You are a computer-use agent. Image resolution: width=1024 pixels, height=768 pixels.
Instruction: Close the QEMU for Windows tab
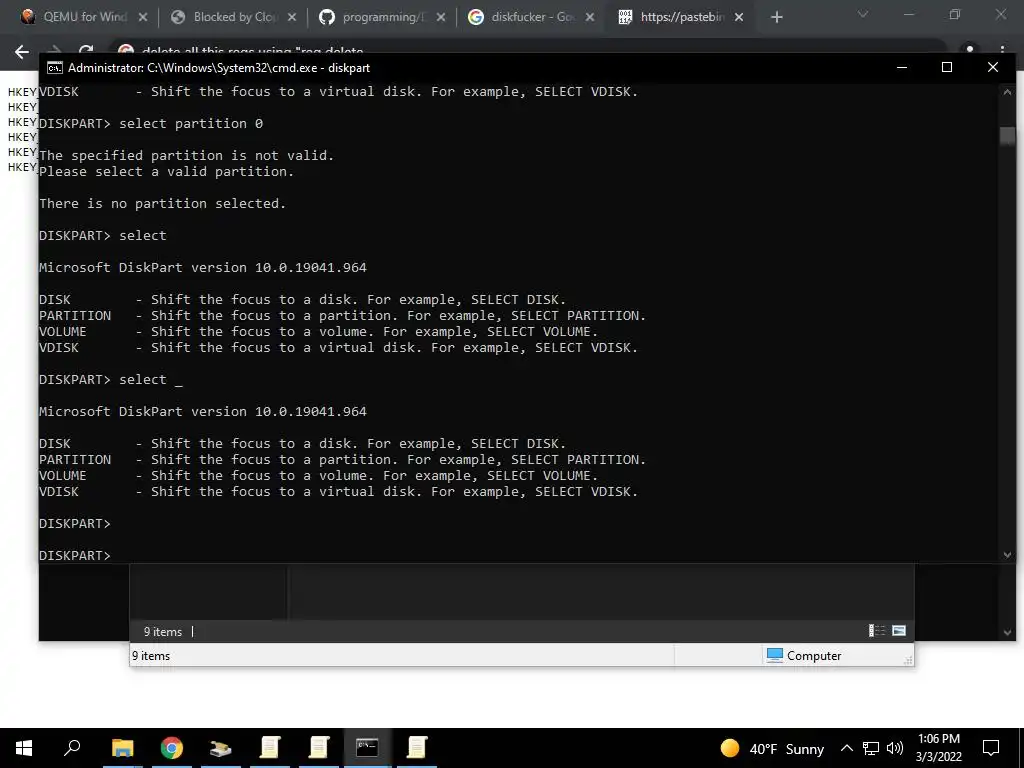tap(143, 18)
